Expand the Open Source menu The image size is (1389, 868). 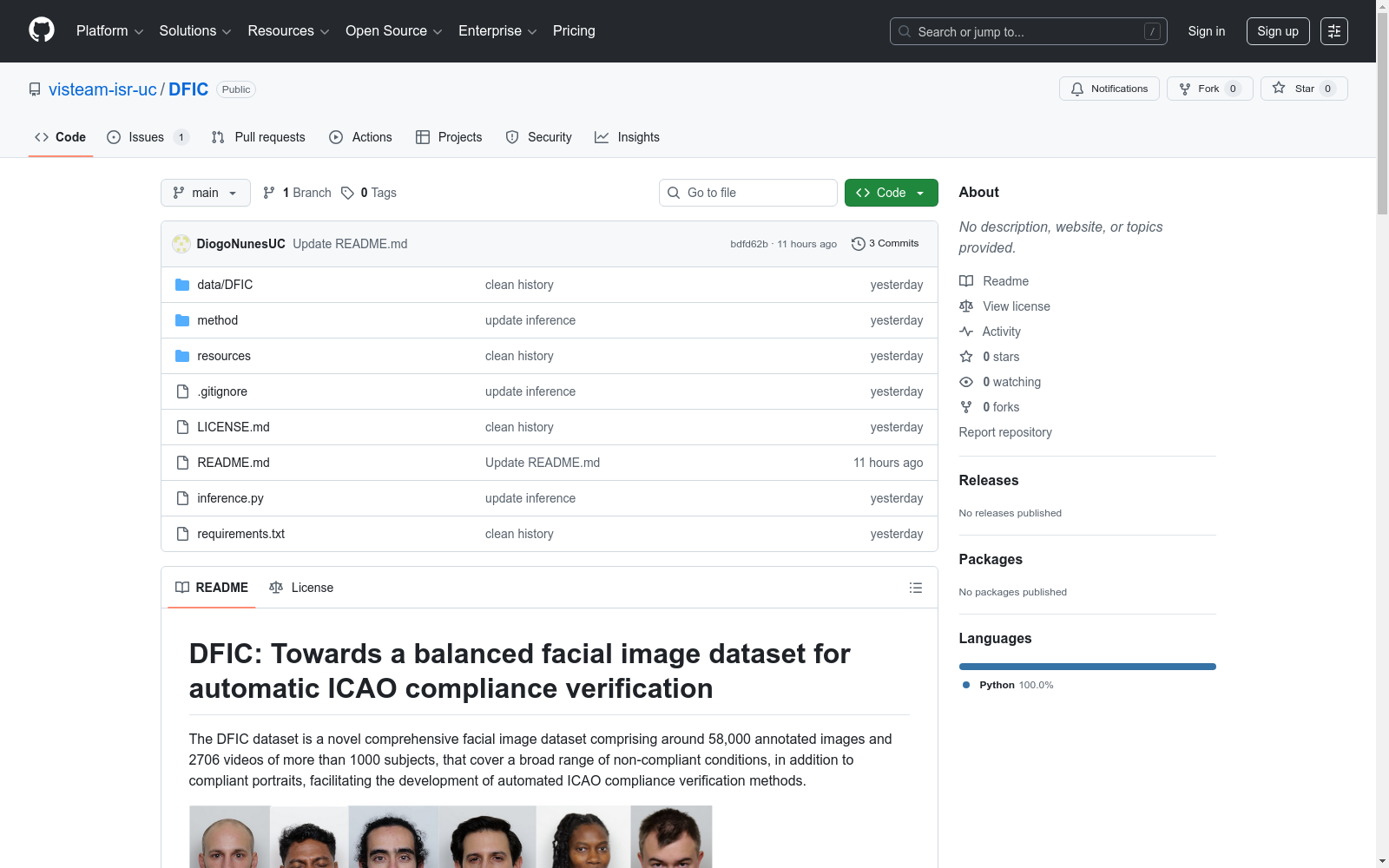point(394,31)
